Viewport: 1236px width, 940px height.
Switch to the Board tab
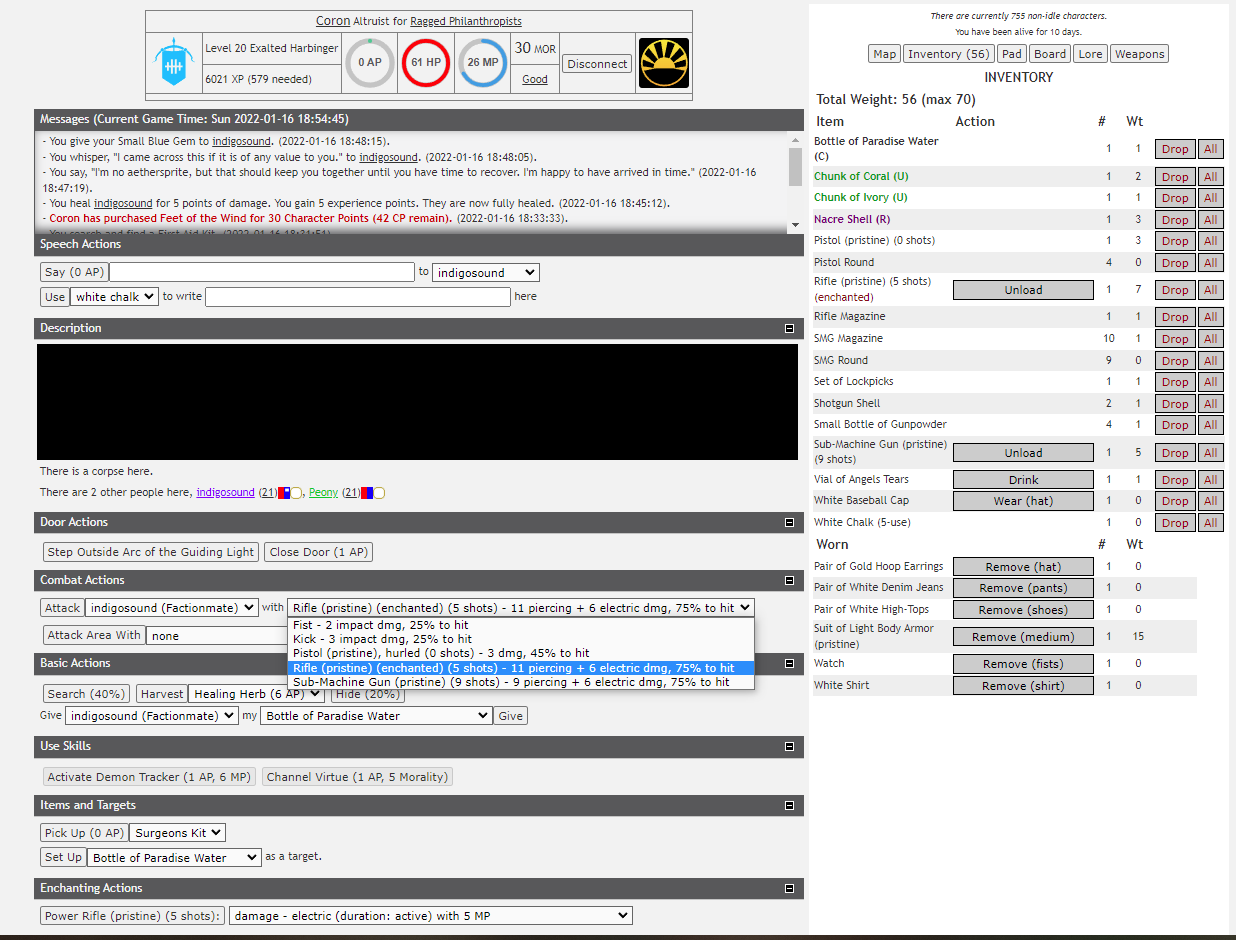pos(1050,54)
